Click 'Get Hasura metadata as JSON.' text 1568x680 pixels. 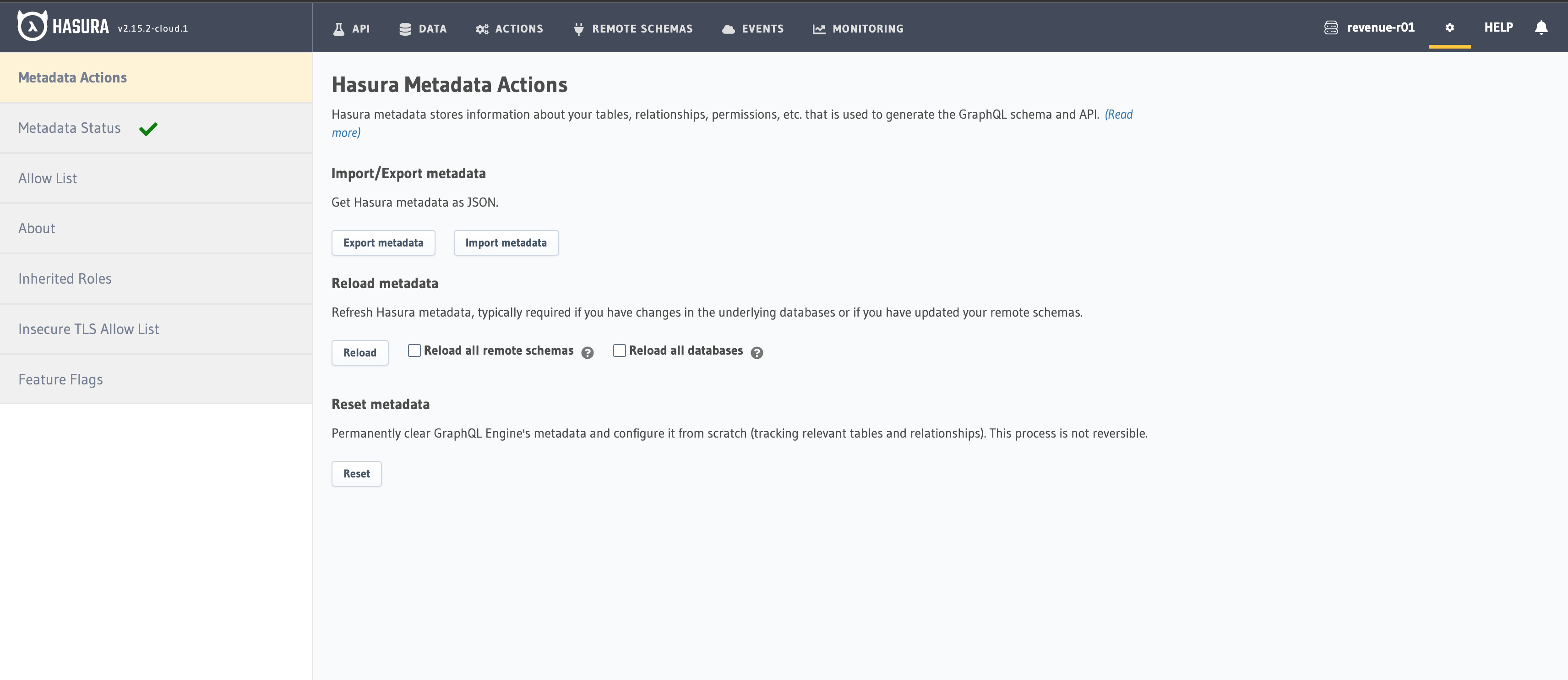[x=414, y=202]
